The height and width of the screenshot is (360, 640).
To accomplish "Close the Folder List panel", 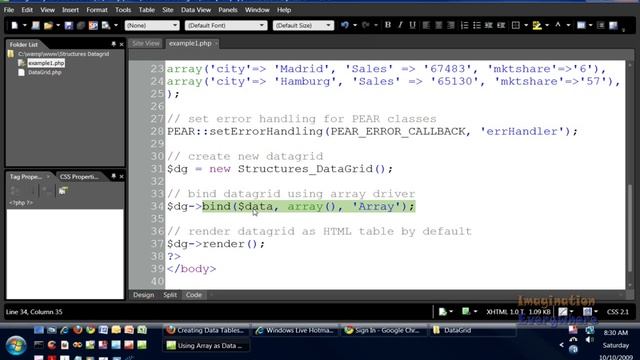I will (x=121, y=44).
